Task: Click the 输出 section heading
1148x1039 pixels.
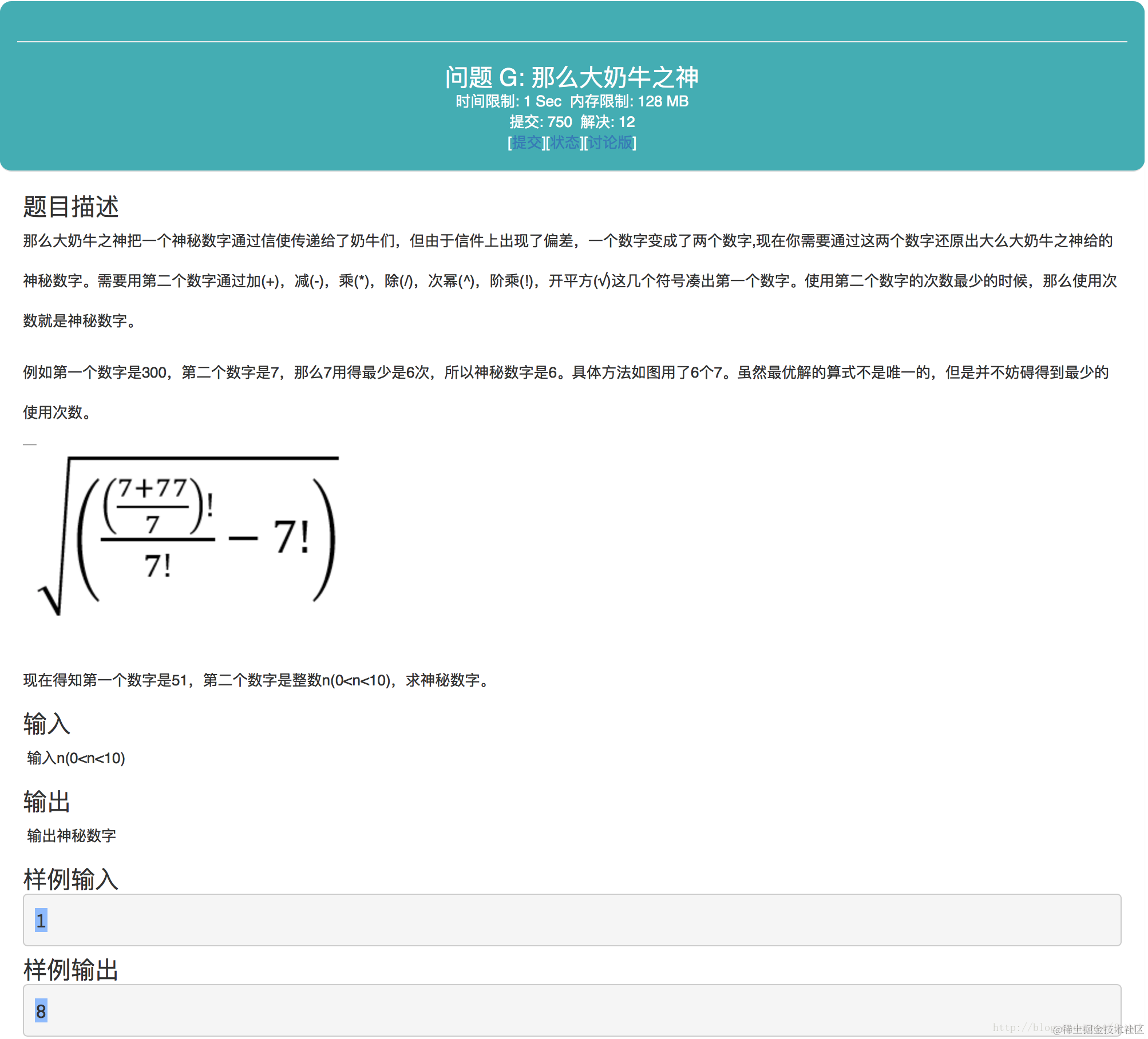Action: (x=46, y=802)
